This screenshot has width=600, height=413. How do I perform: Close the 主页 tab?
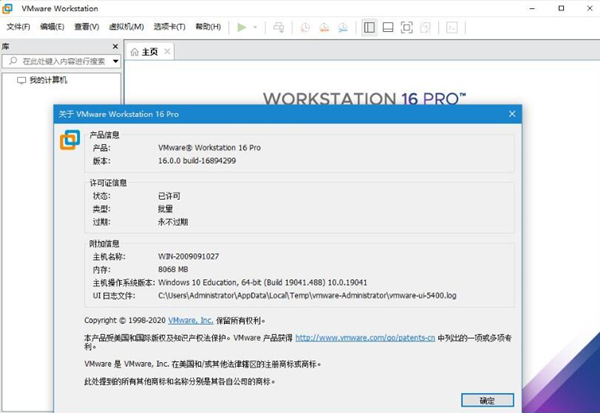point(167,52)
